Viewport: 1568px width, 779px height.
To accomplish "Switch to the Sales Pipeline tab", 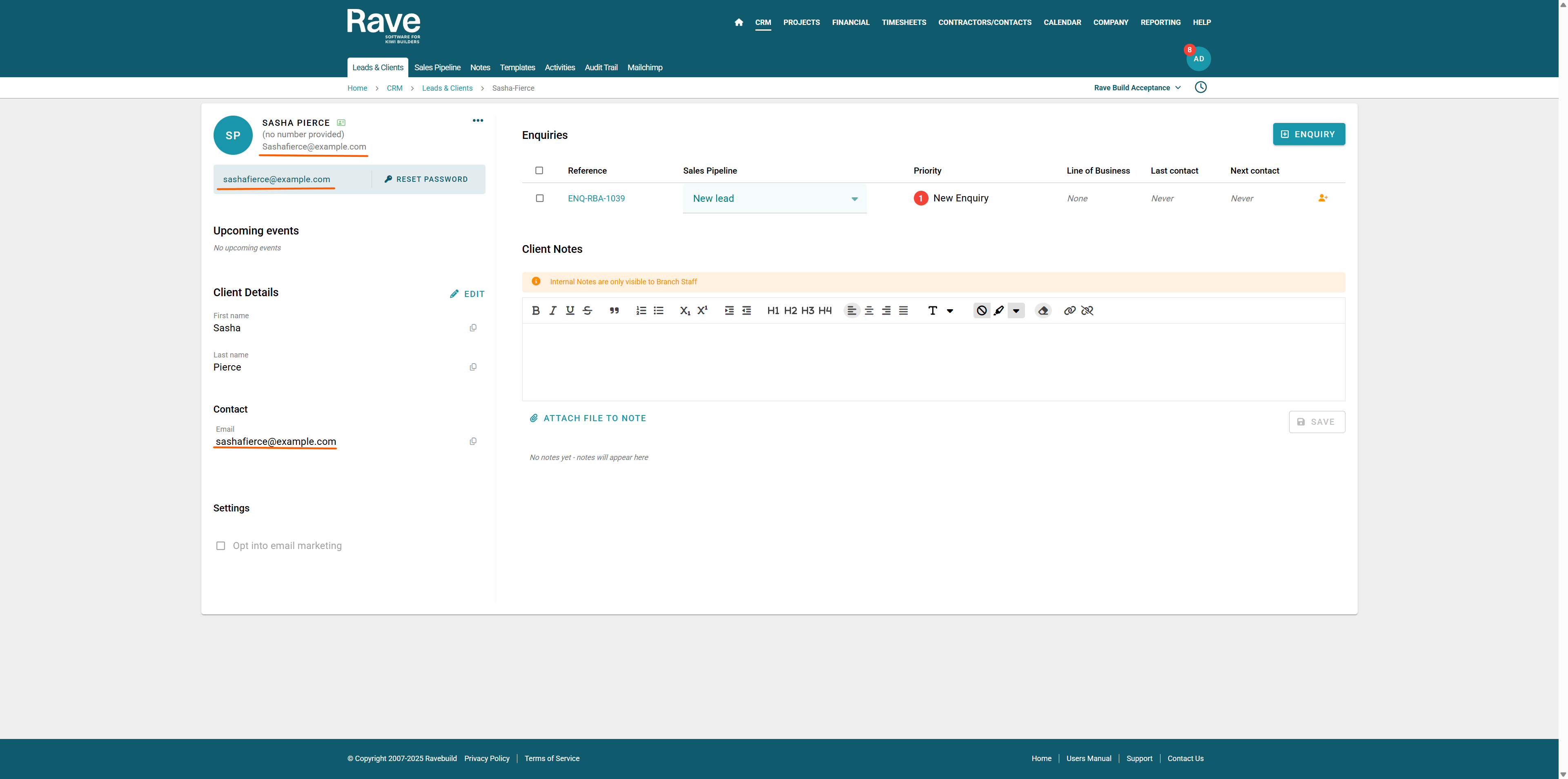I will pyautogui.click(x=437, y=68).
